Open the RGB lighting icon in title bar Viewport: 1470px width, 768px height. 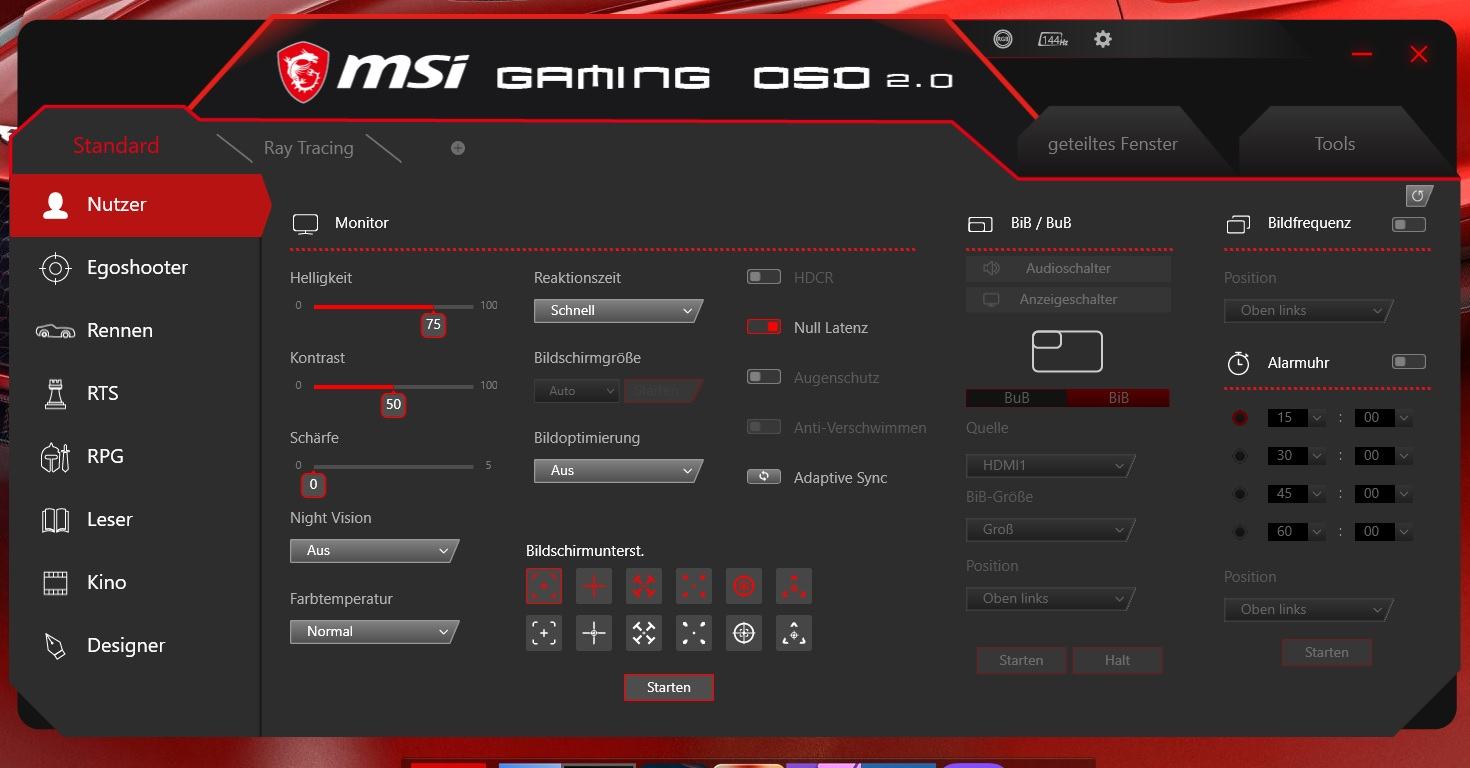coord(1003,39)
